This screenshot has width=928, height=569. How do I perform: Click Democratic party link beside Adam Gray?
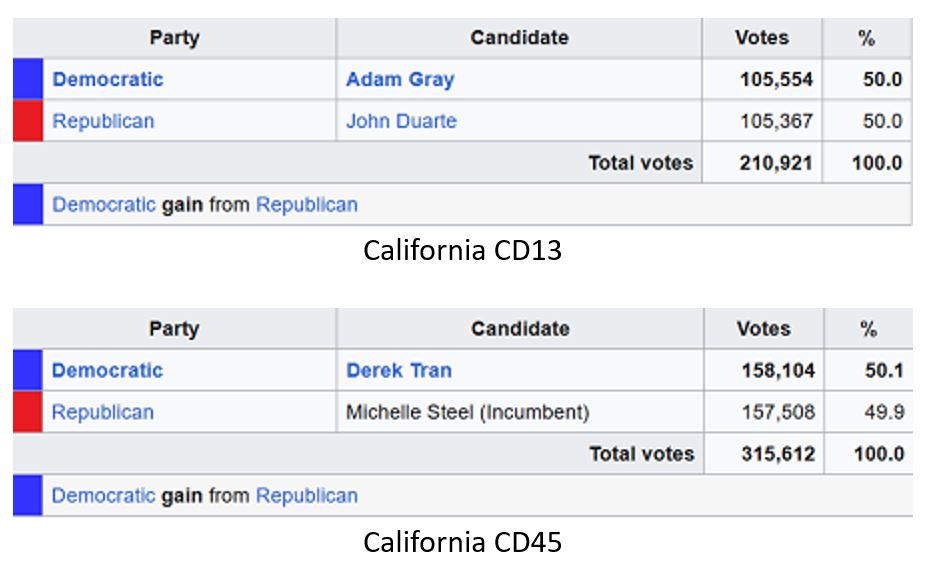click(107, 80)
